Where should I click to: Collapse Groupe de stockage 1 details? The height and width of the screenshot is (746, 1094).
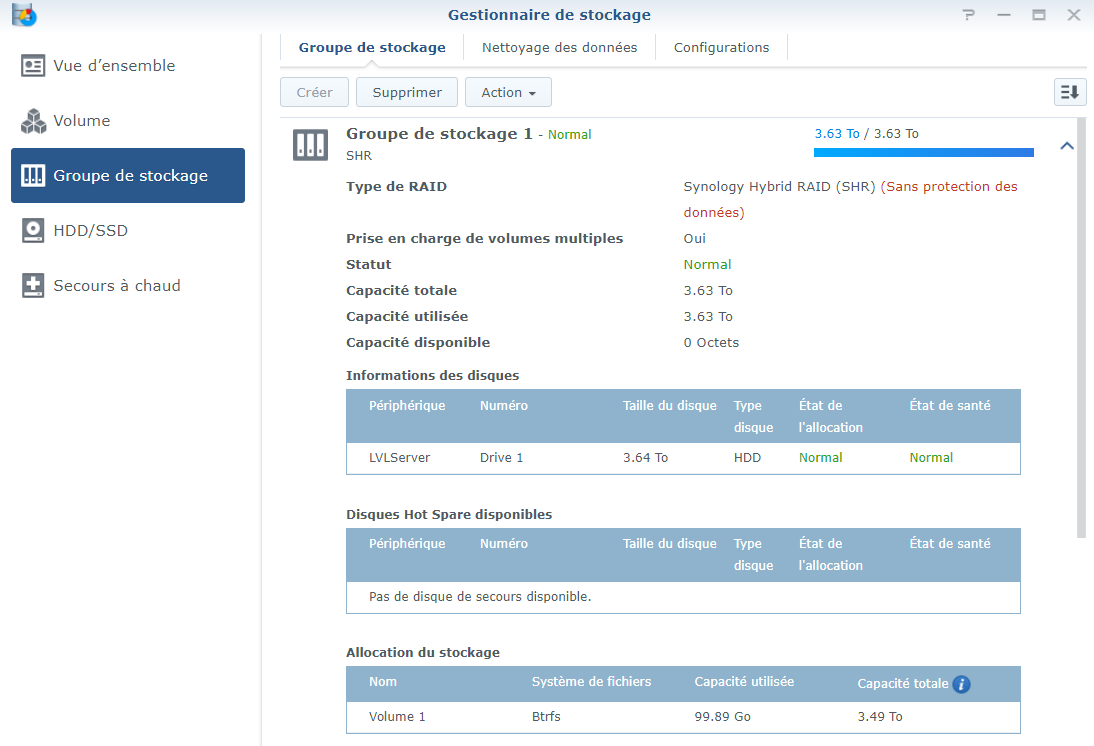coord(1067,146)
